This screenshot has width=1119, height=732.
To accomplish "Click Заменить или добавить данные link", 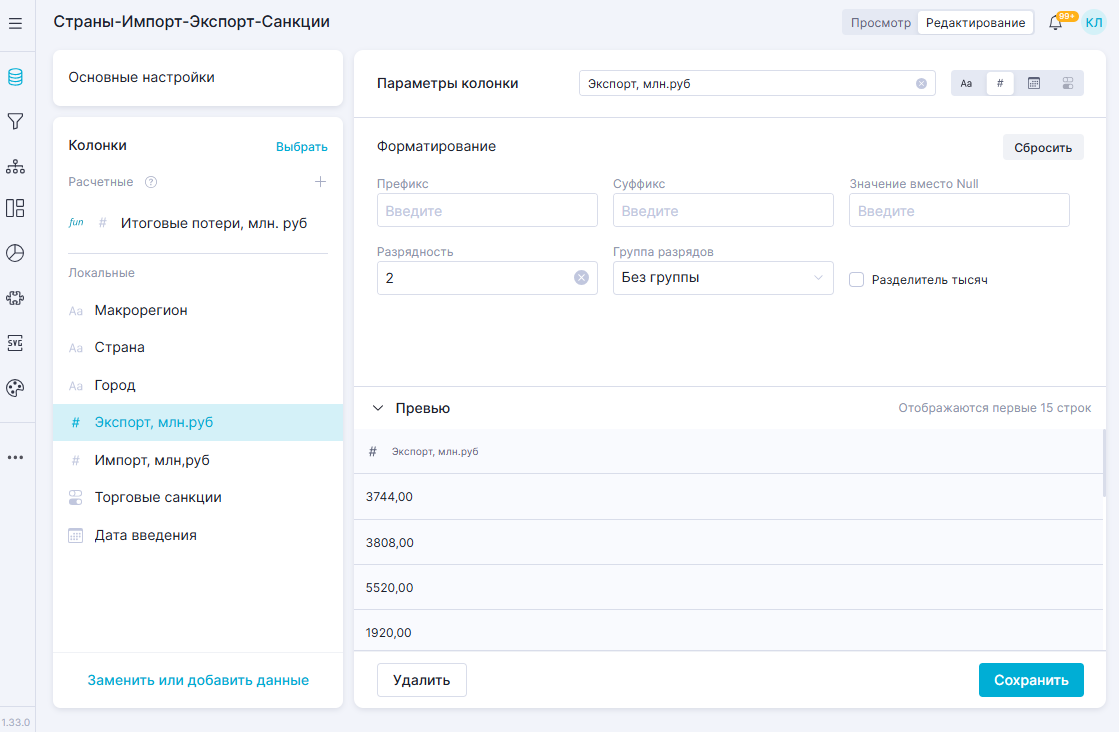I will pos(198,680).
